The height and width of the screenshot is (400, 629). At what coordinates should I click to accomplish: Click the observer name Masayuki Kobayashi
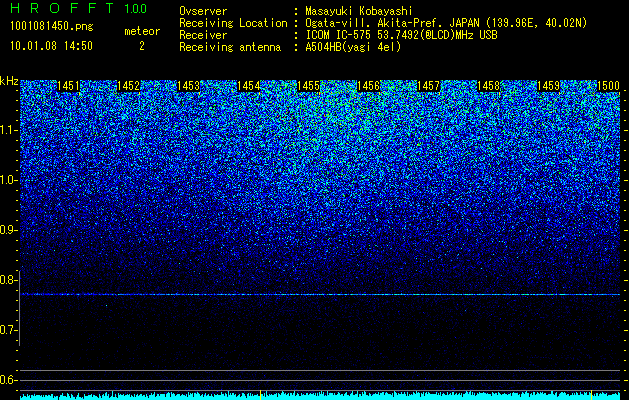point(358,11)
